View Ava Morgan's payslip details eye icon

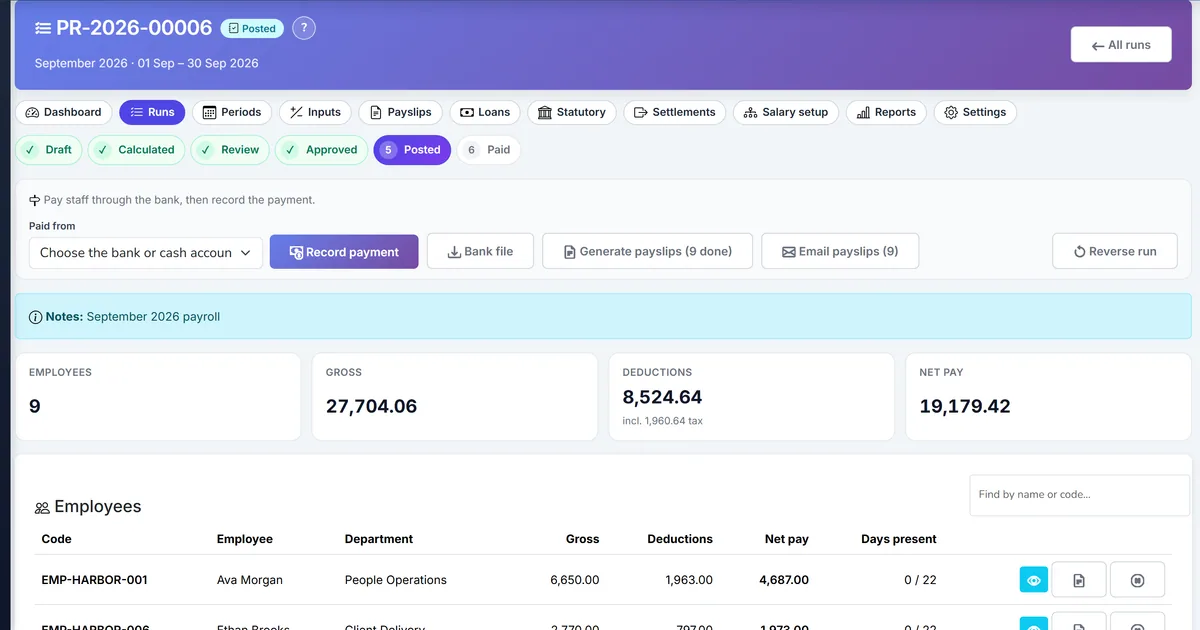point(1034,580)
